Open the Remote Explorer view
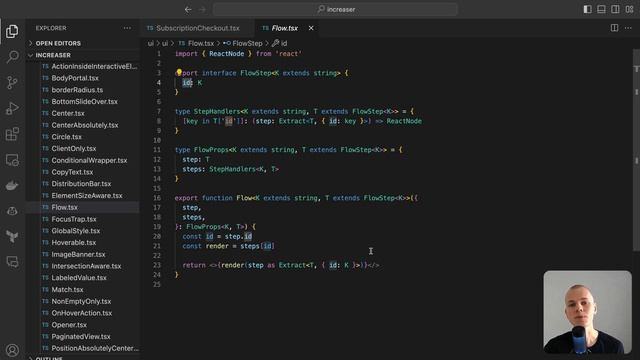This screenshot has height=360, width=640. coord(12,160)
